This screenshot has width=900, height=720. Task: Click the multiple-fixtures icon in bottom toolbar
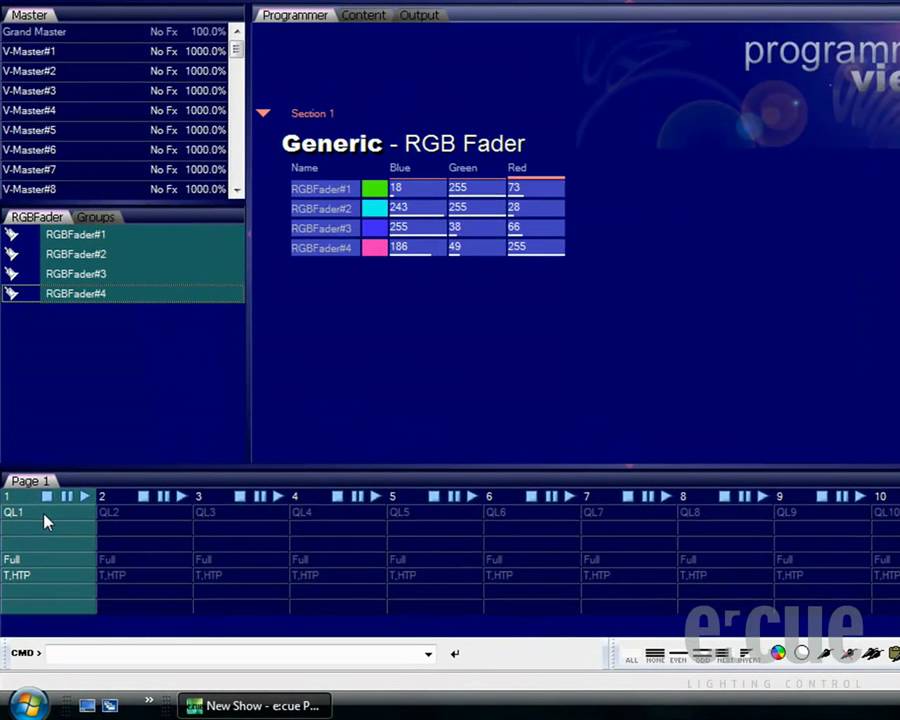pos(872,653)
